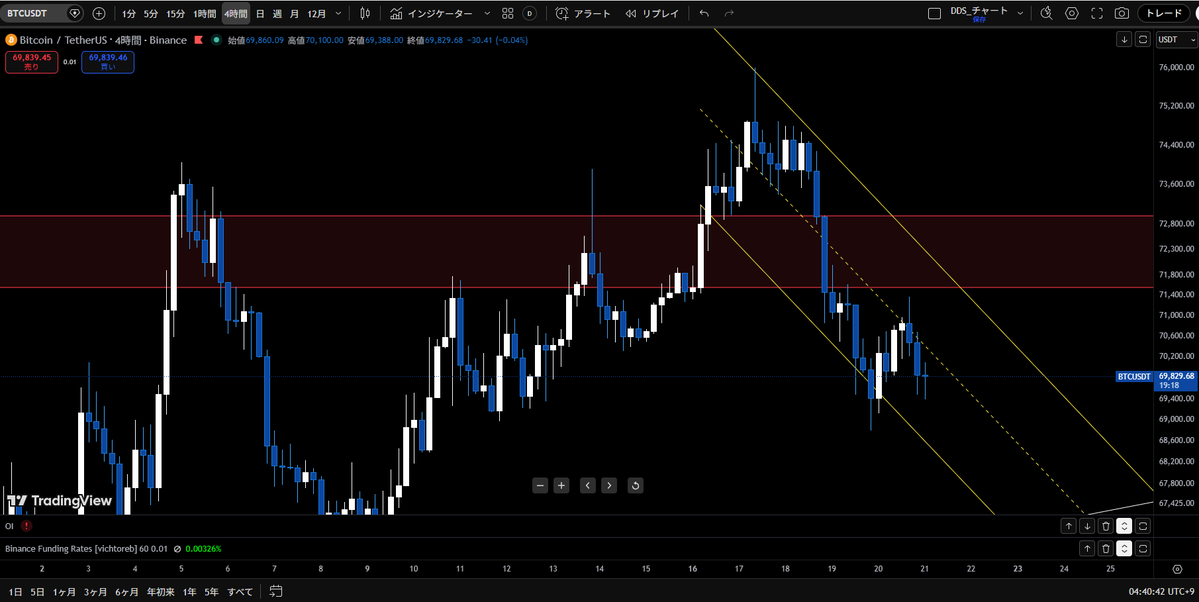Select the 1日 date range
Image resolution: width=1199 pixels, height=602 pixels.
click(x=15, y=592)
